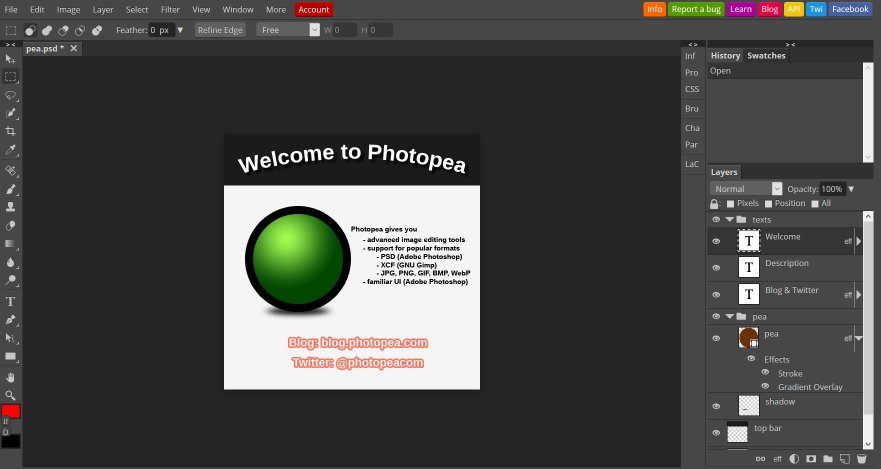Click the layer effects 'eff' icon at panel bottom
Image resolution: width=881 pixels, height=469 pixels.
click(777, 459)
